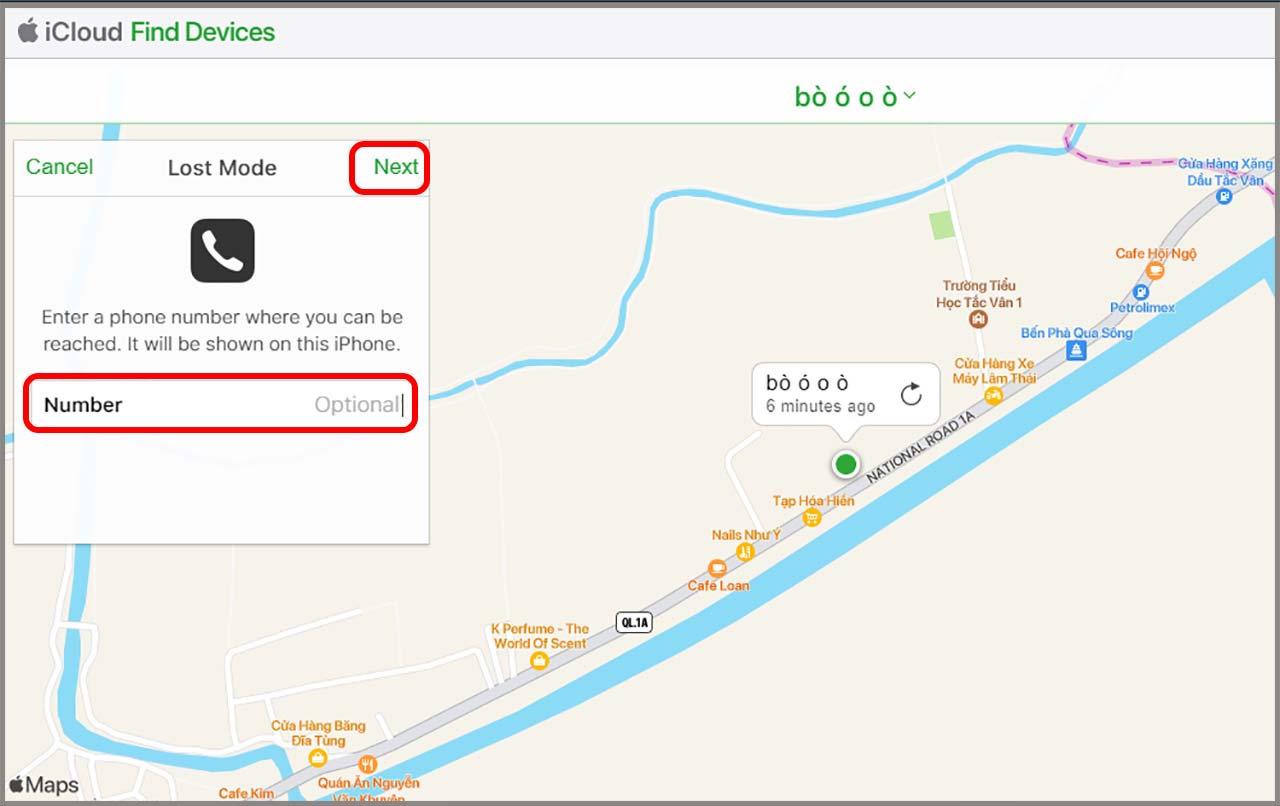Refresh the bò ó o ò device location
Viewport: 1280px width, 806px height.
pos(911,394)
